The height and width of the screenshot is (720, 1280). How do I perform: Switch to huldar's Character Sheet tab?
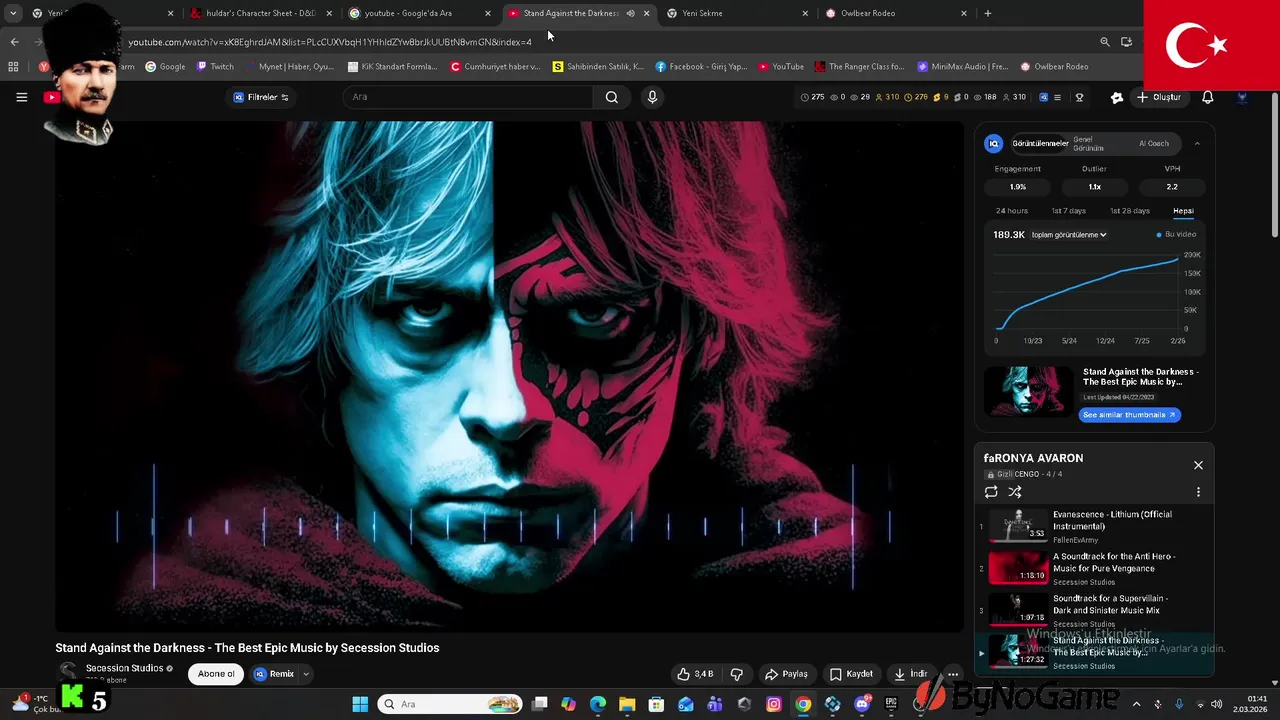pyautogui.click(x=260, y=13)
